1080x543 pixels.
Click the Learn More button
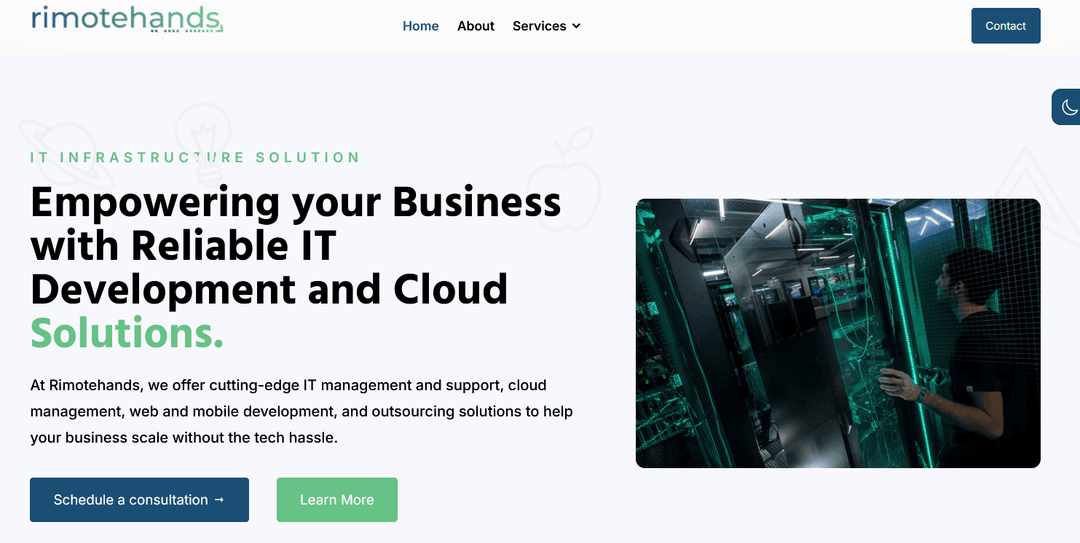click(x=337, y=500)
